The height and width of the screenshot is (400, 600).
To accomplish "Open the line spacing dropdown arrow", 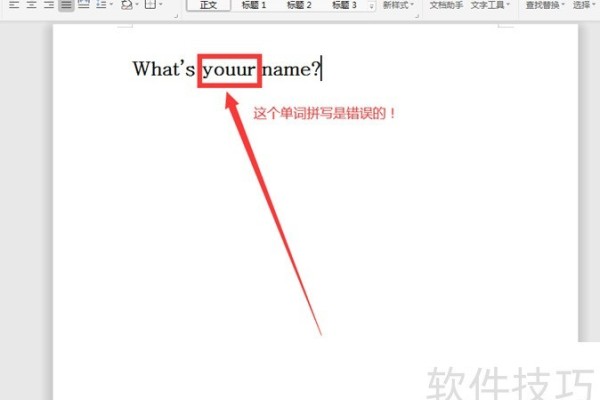I will click(111, 5).
